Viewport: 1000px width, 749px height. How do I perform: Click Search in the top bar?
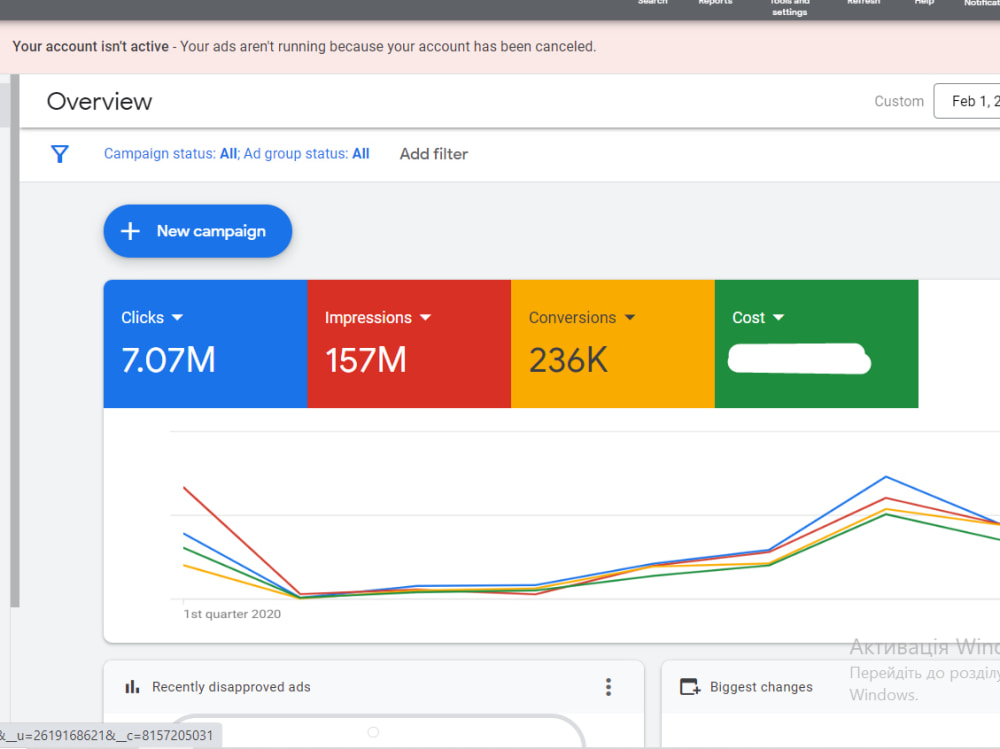(x=652, y=3)
